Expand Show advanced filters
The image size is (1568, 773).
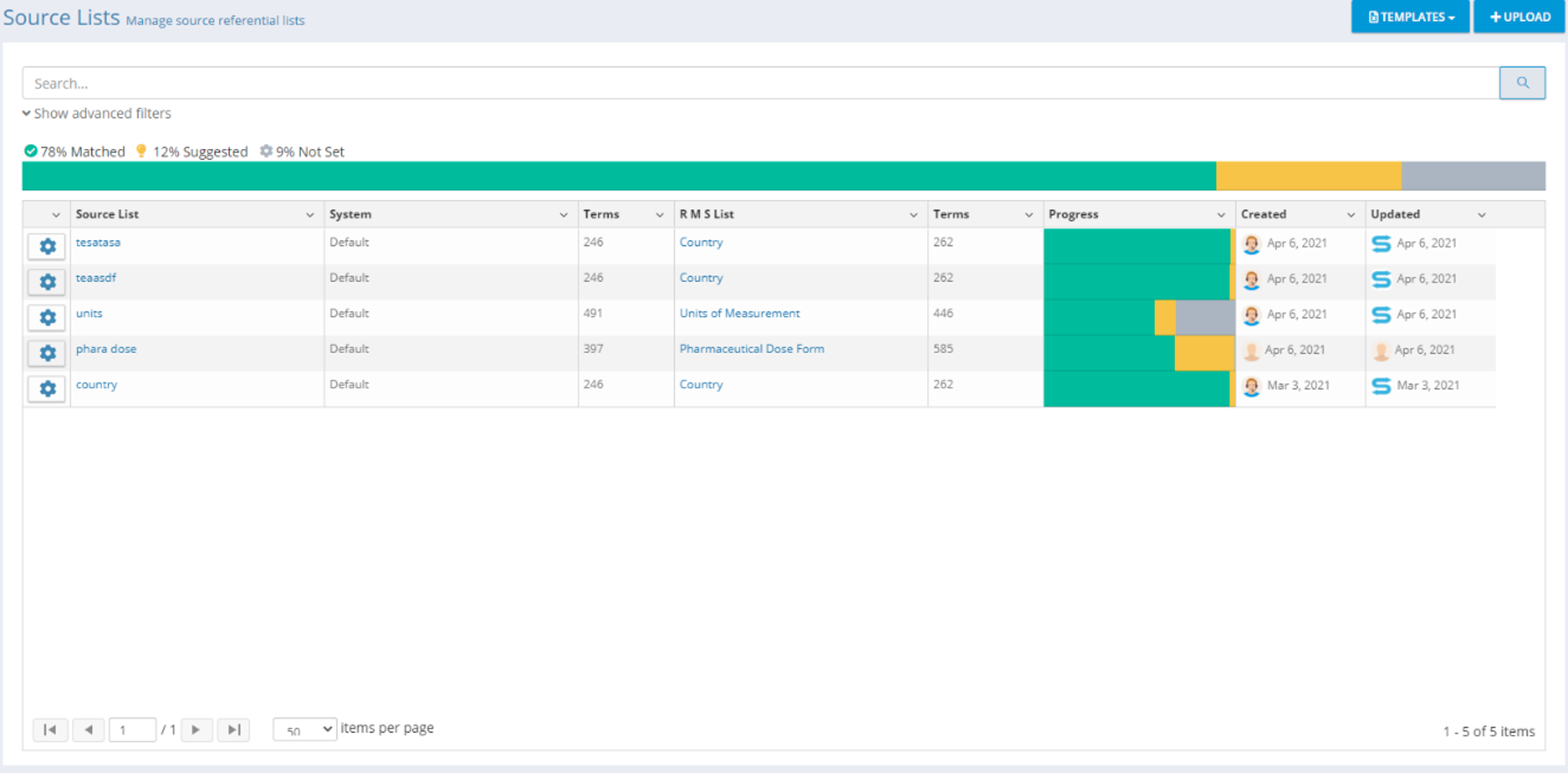pos(96,113)
